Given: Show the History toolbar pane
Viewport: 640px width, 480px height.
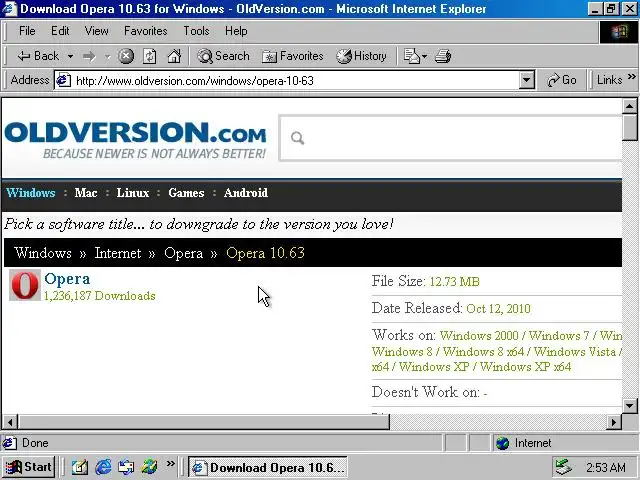Looking at the screenshot, I should pyautogui.click(x=361, y=56).
